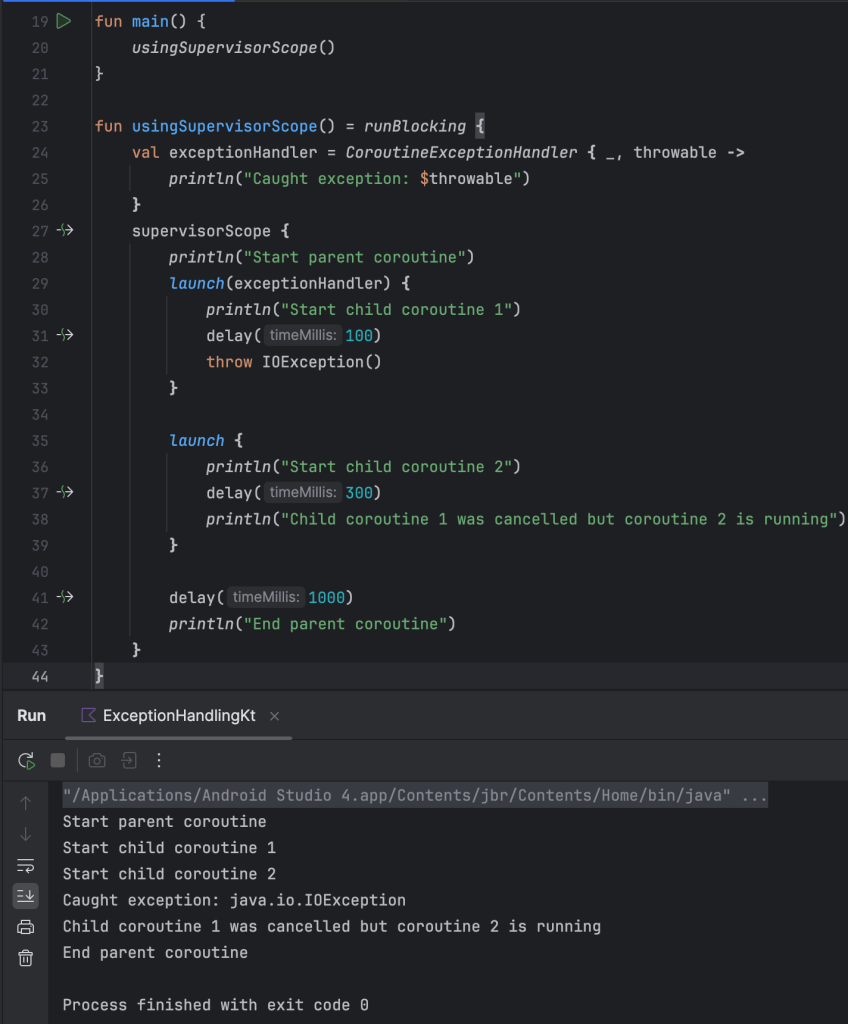The height and width of the screenshot is (1024, 848).
Task: Click the green run gutter icon beside main()
Action: point(64,21)
